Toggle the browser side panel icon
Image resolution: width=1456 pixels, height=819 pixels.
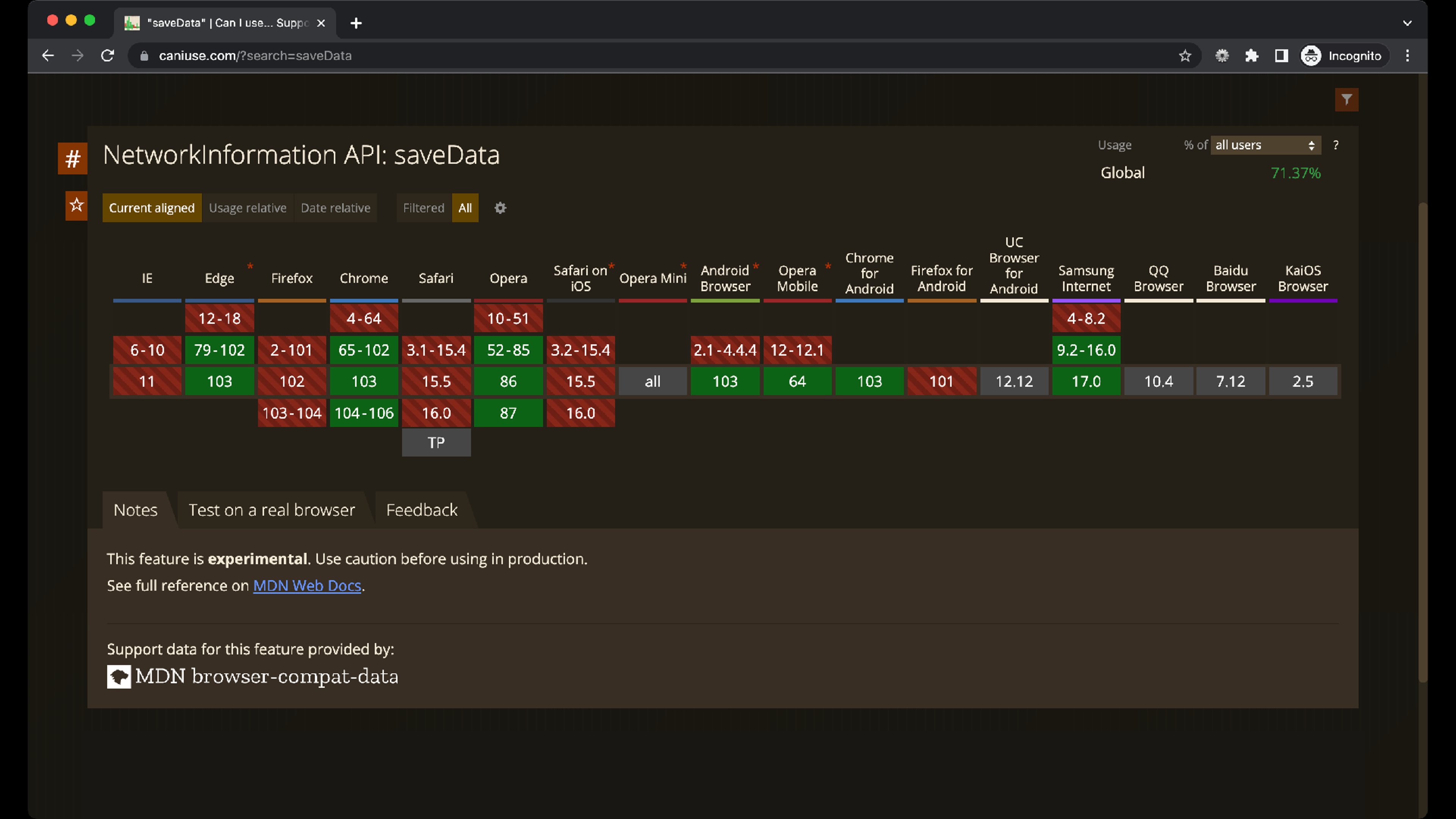point(1281,55)
